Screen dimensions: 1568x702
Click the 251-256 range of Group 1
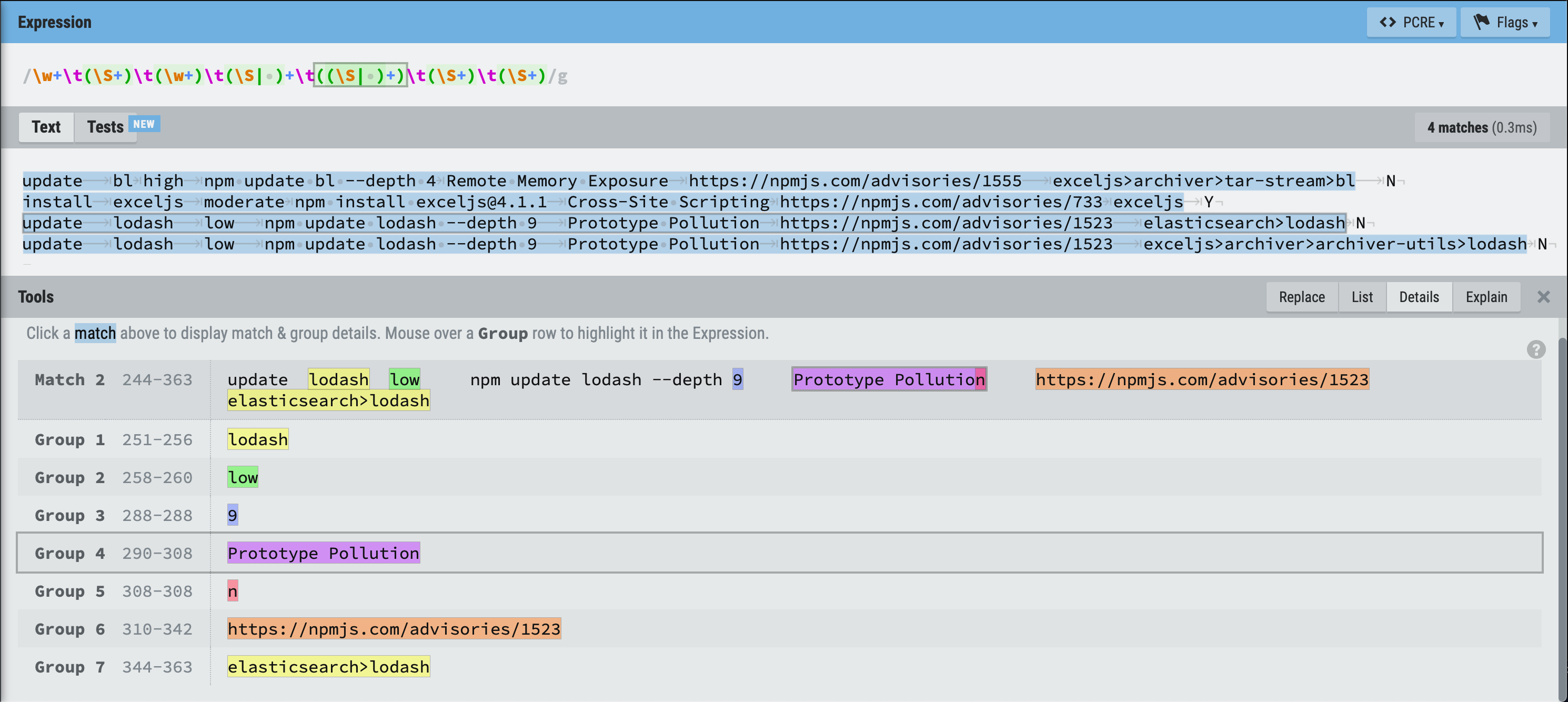tap(157, 440)
